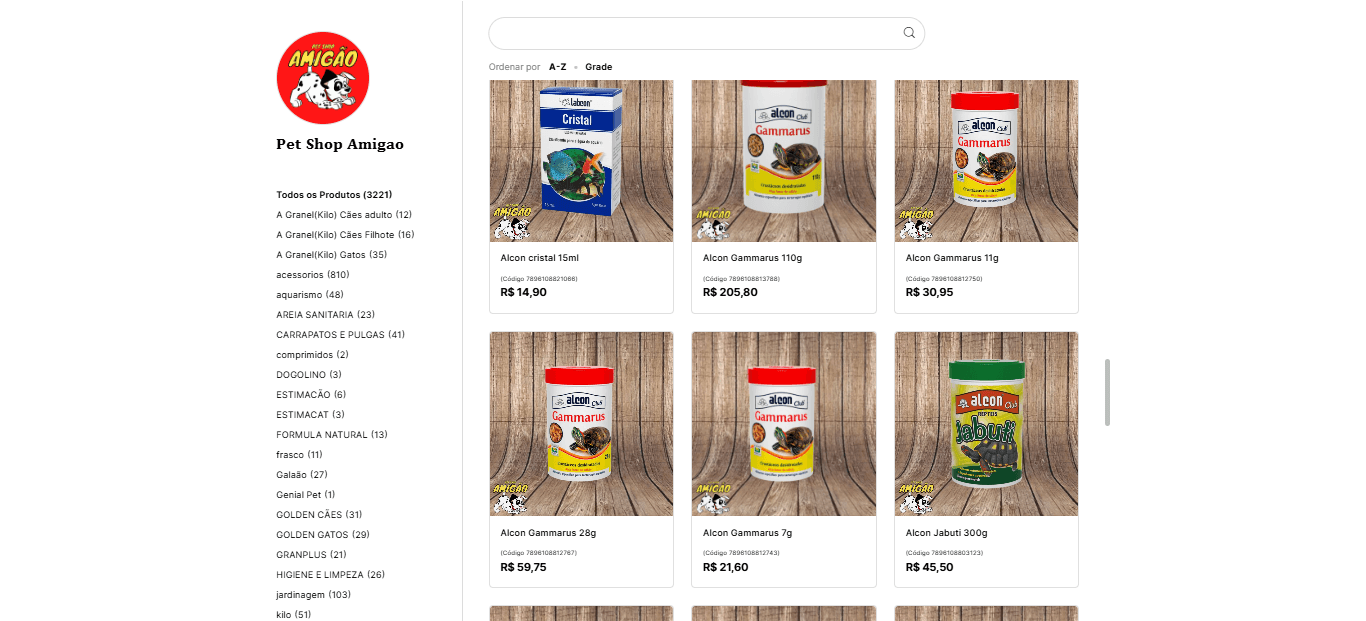Open CARRAPATOS E PULGAS category
Screen dimensions: 1366x621
point(341,335)
